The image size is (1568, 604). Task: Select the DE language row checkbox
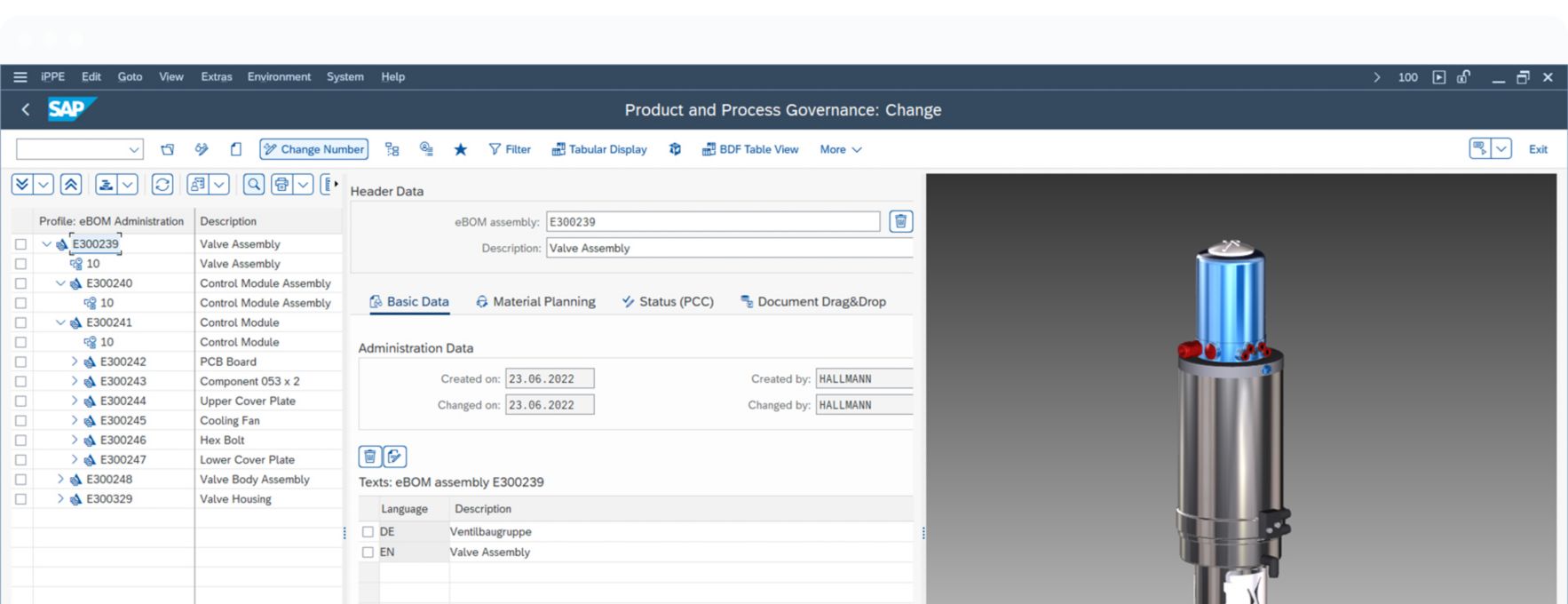click(368, 531)
